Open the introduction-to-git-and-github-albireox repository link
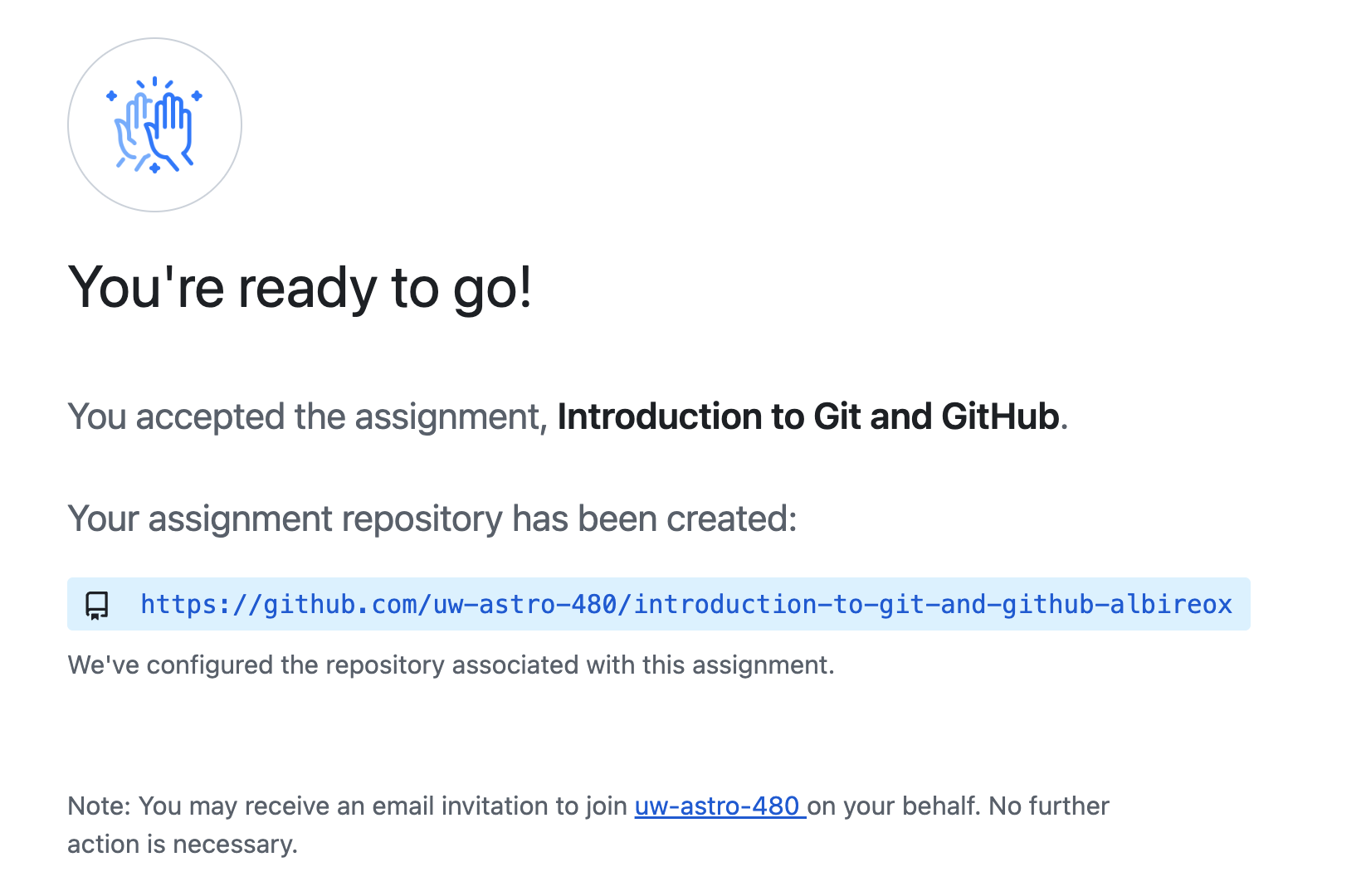 point(685,605)
